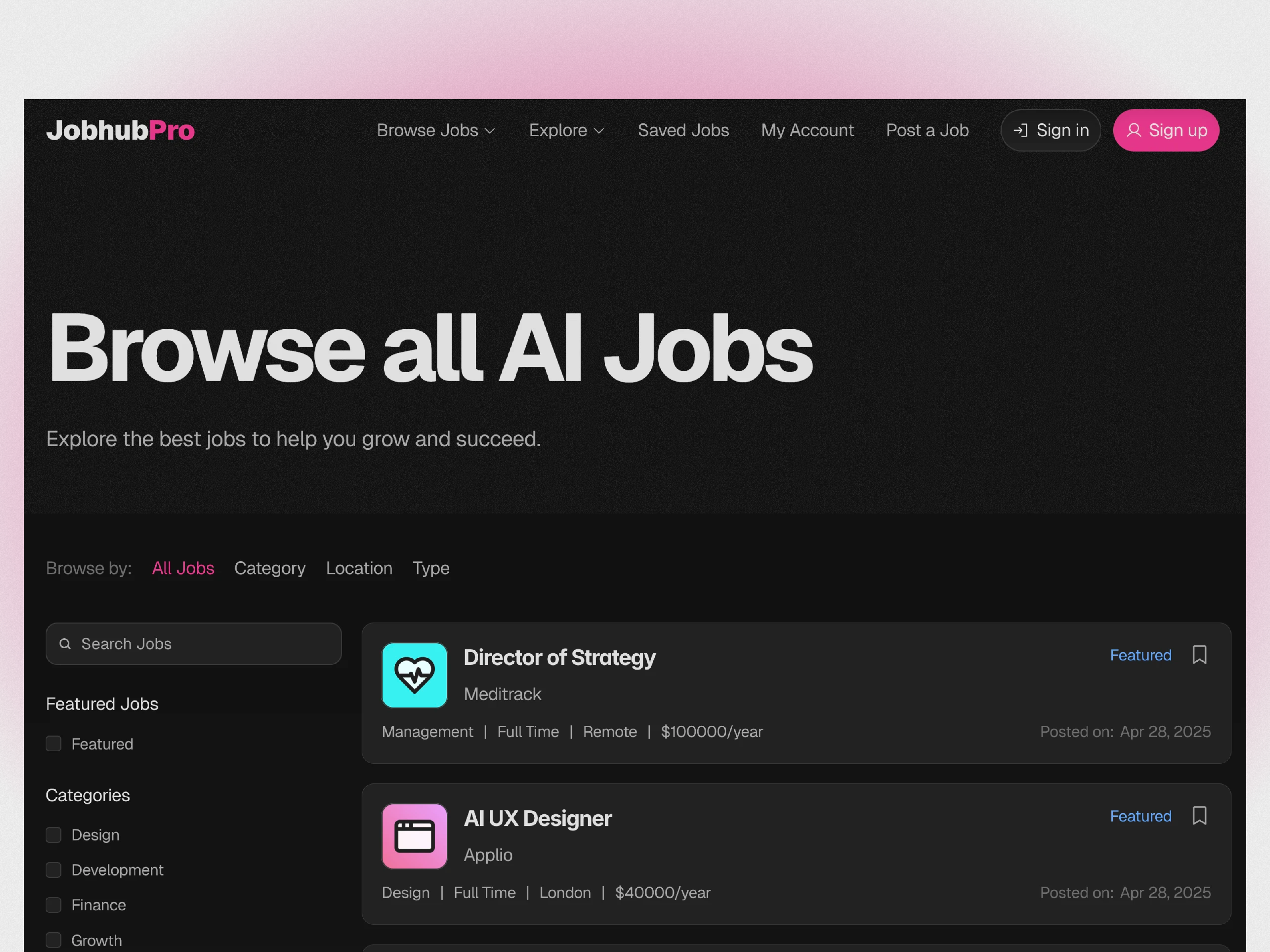Click the Meditrack heart logo icon
The image size is (1270, 952).
point(414,675)
